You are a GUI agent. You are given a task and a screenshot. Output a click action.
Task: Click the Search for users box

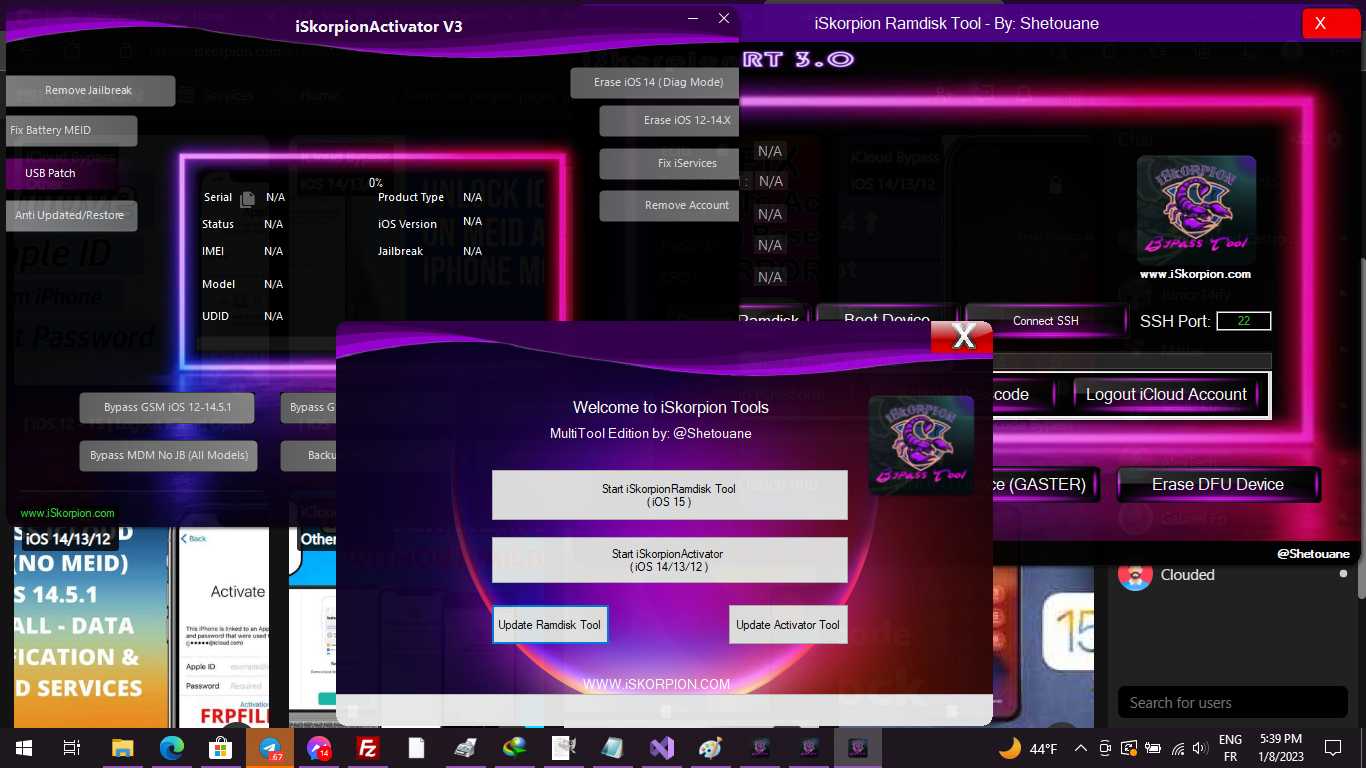tap(1232, 703)
